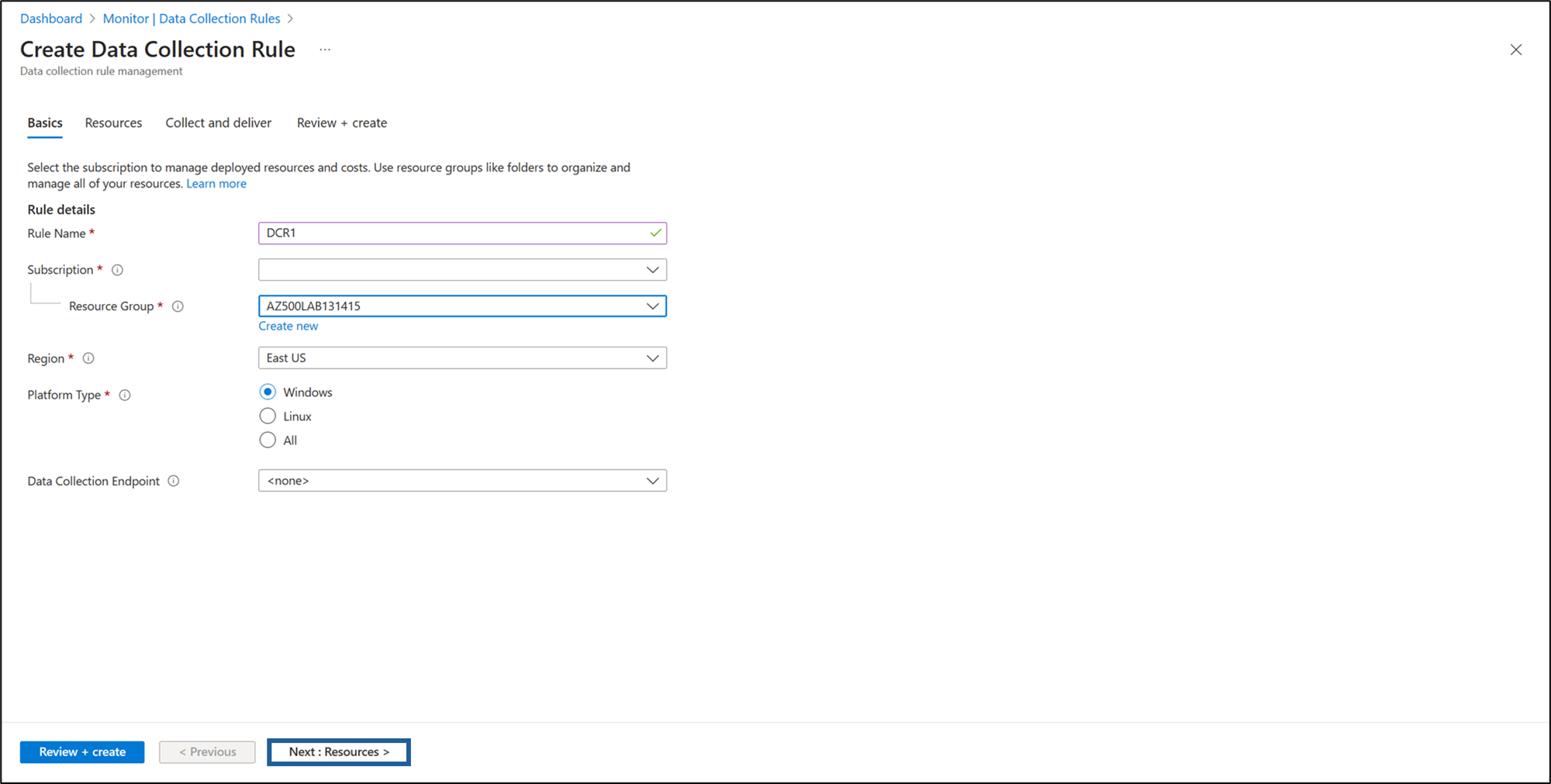Click the Resource Group info icon
1551x784 pixels.
[x=178, y=306]
